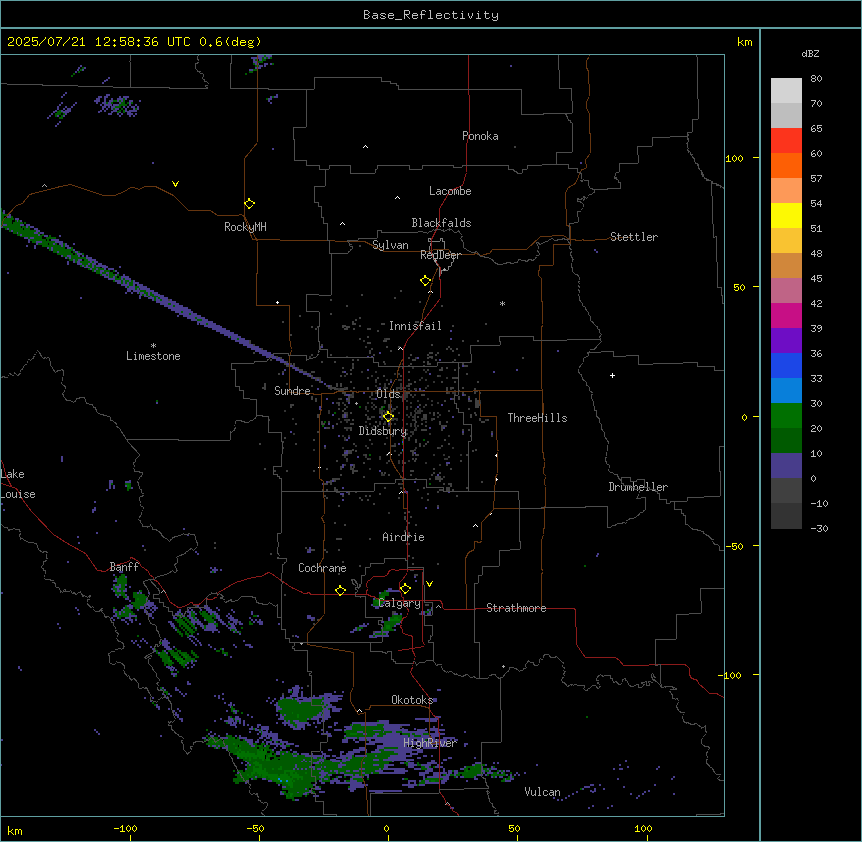The width and height of the screenshot is (862, 842).
Task: Click the -100 tick label on the bottom axis
Action: [125, 828]
